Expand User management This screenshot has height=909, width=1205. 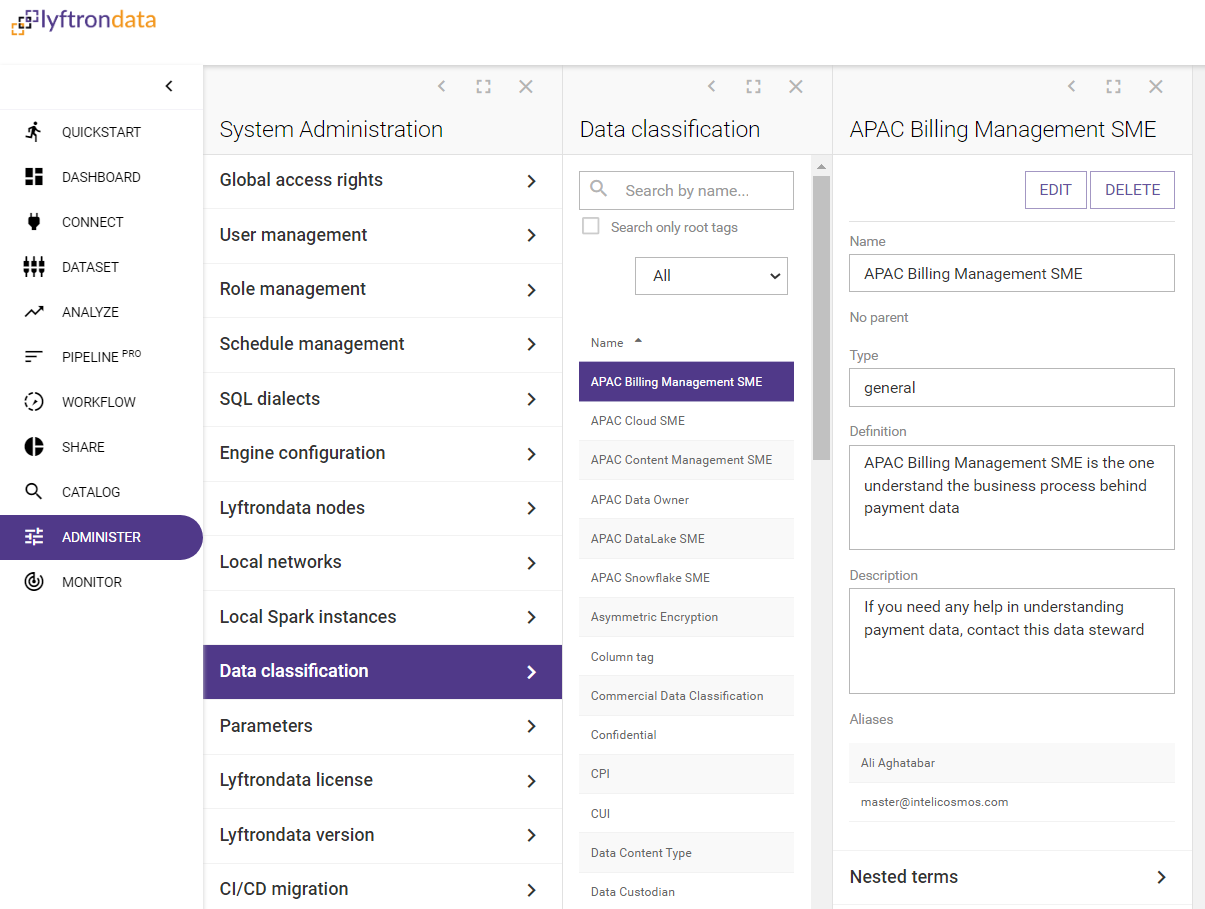tap(382, 235)
